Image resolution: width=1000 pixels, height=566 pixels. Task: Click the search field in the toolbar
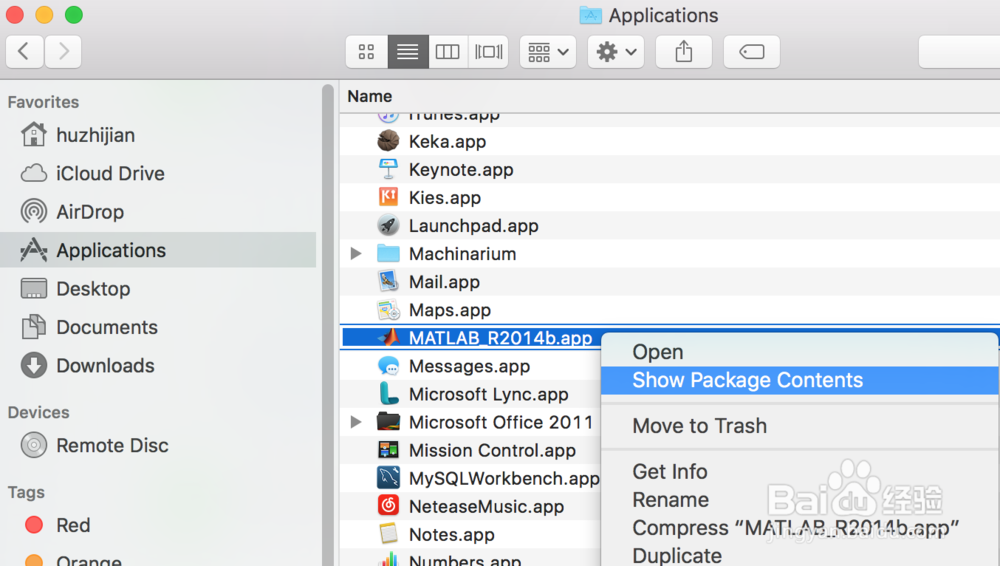click(x=959, y=52)
